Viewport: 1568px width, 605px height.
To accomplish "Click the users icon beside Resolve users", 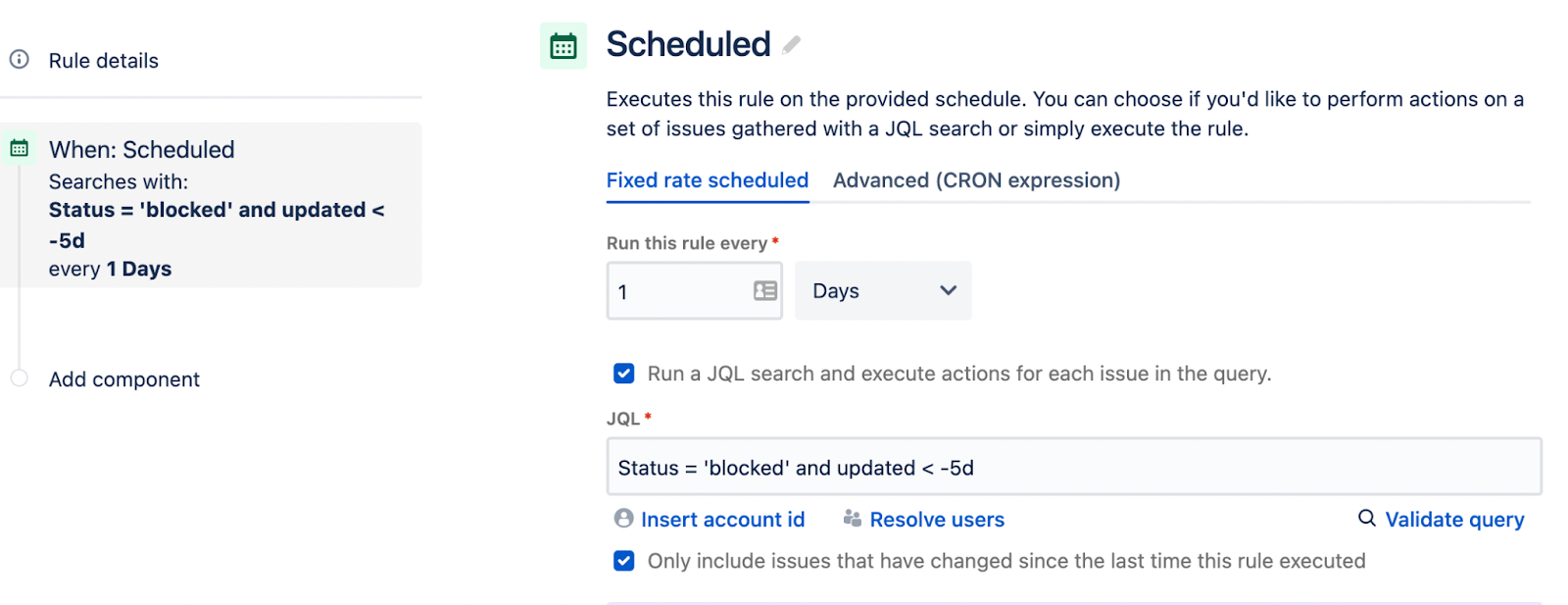I will [x=851, y=519].
